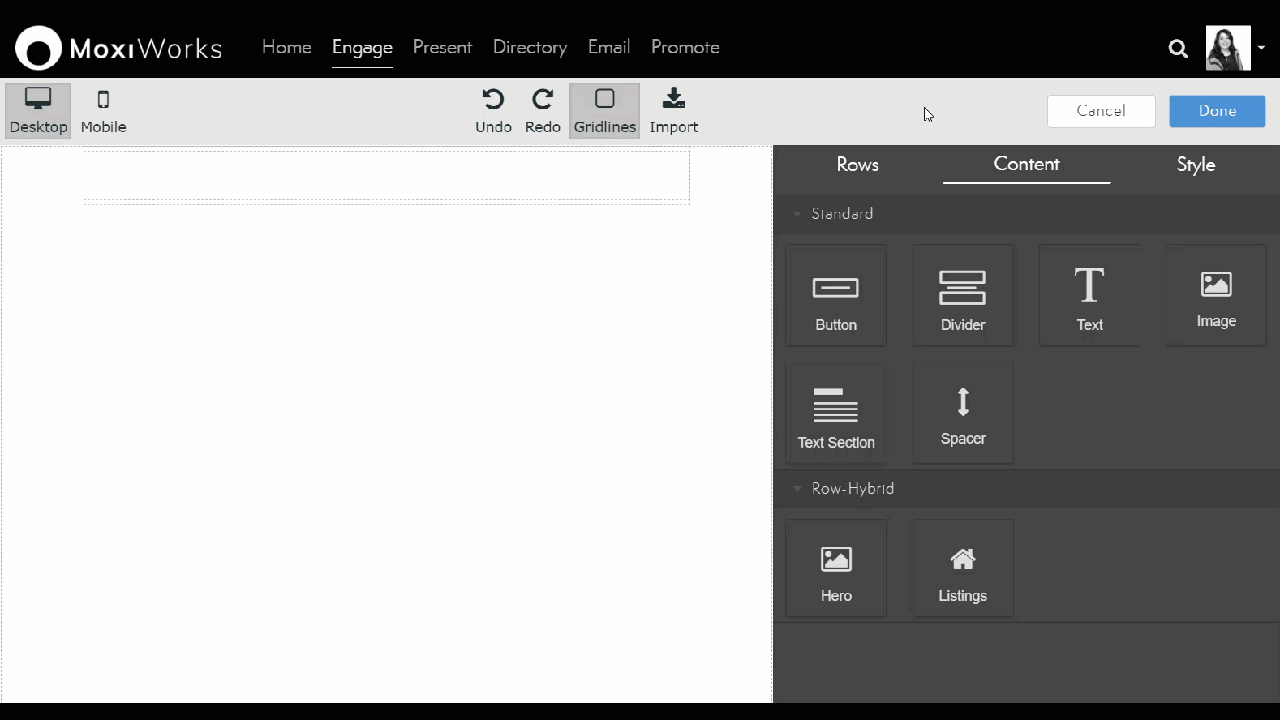Select the Button content block
1280x720 pixels.
tap(836, 296)
